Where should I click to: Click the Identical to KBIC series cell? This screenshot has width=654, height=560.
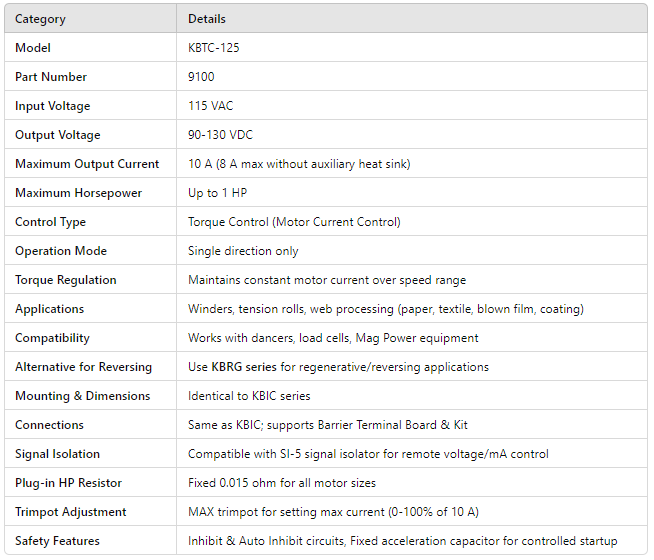click(249, 396)
